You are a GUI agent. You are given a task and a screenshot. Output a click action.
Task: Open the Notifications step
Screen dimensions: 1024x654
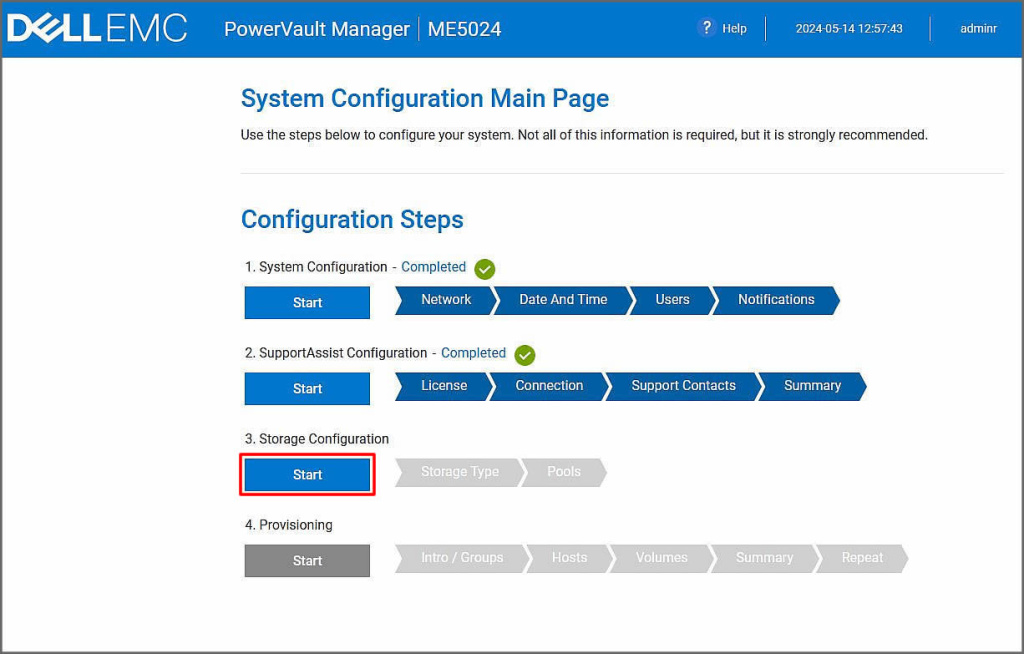pyautogui.click(x=776, y=300)
